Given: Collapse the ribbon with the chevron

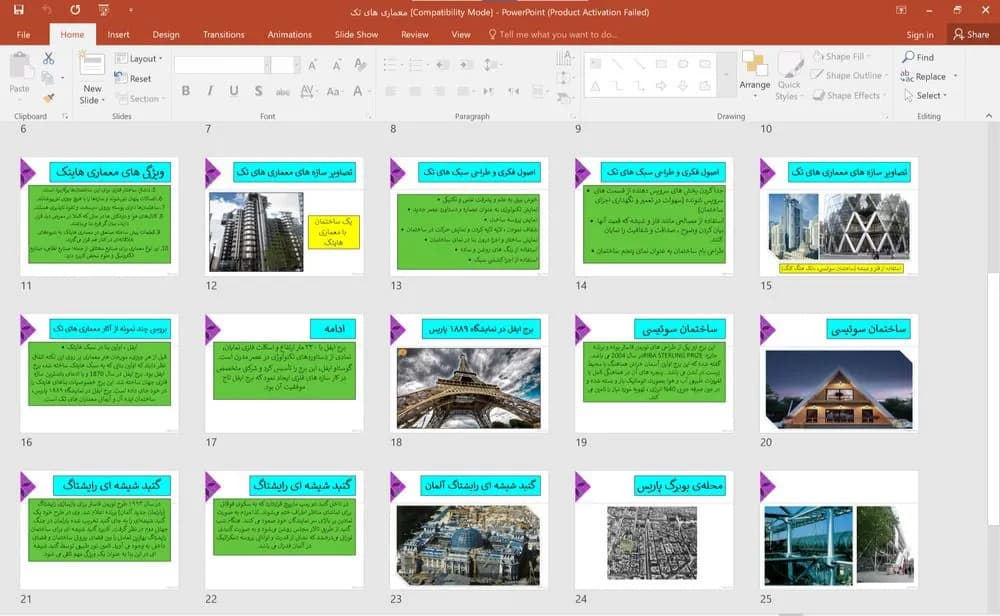Looking at the screenshot, I should pyautogui.click(x=989, y=116).
